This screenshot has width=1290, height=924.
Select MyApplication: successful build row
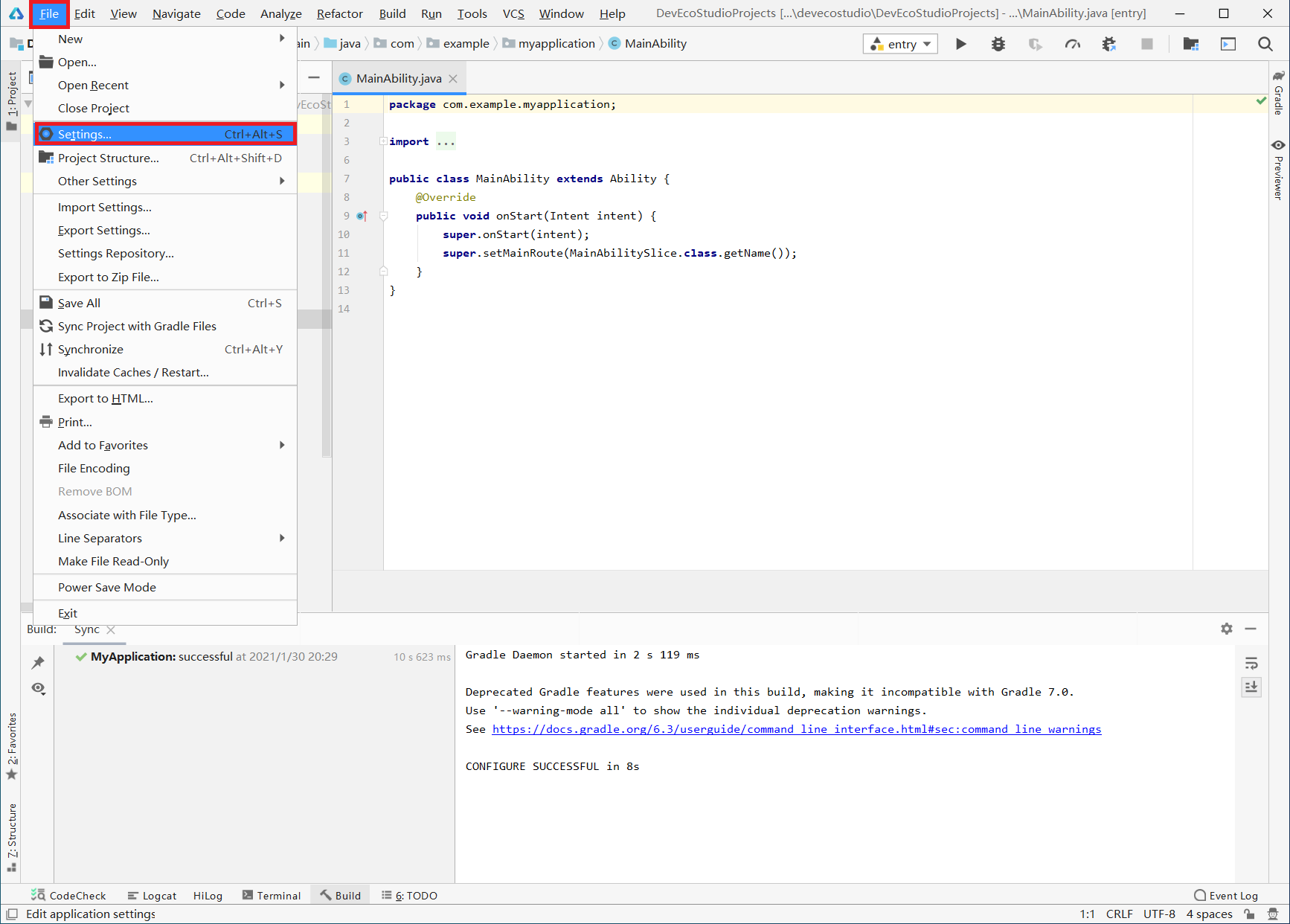254,656
